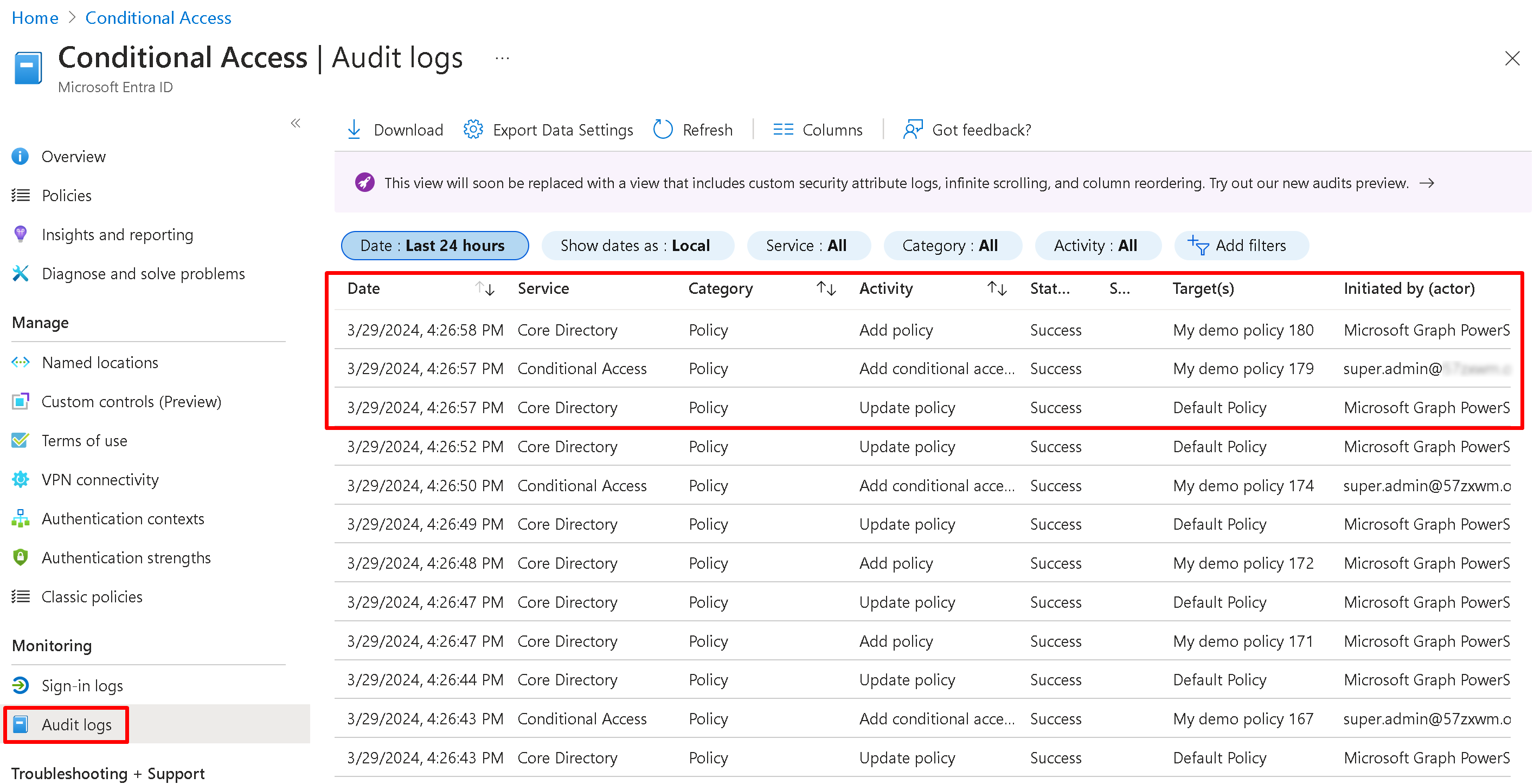Click the Refresh circular arrow icon

coord(662,129)
